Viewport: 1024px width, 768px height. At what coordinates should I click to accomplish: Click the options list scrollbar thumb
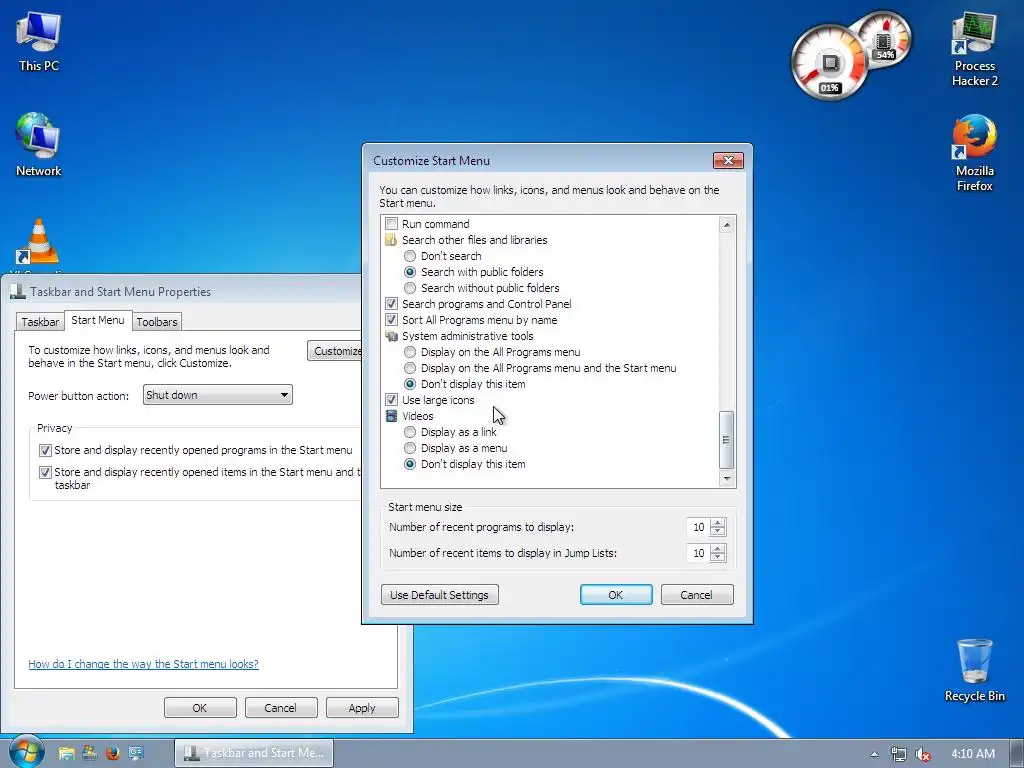point(727,440)
